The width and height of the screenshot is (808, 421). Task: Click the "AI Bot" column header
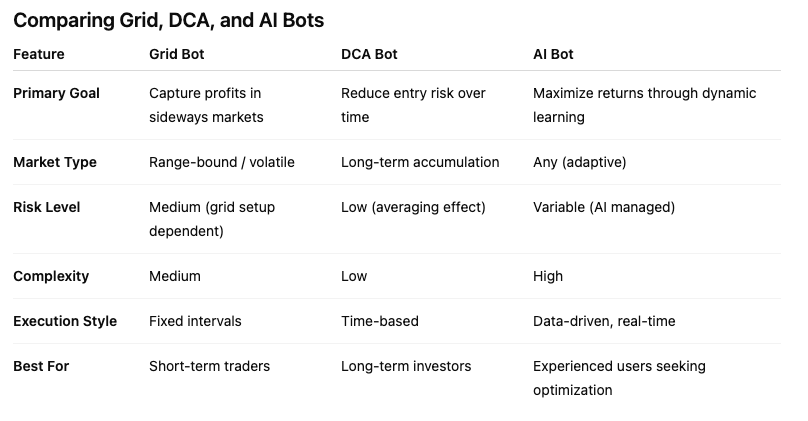tap(553, 54)
